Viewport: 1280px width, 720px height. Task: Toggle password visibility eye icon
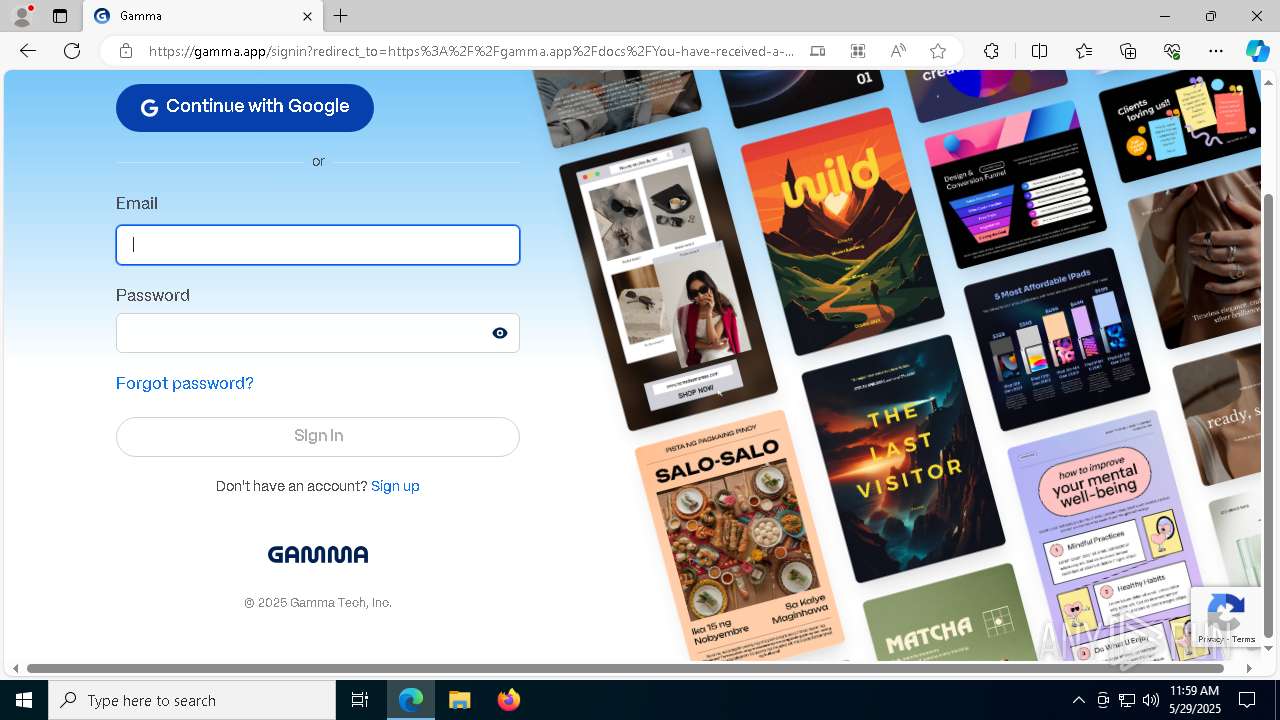pyautogui.click(x=500, y=333)
